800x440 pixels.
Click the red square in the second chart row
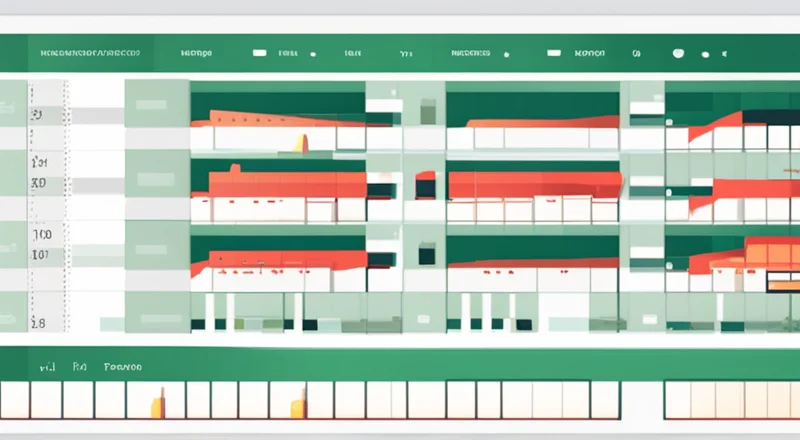(x=425, y=186)
